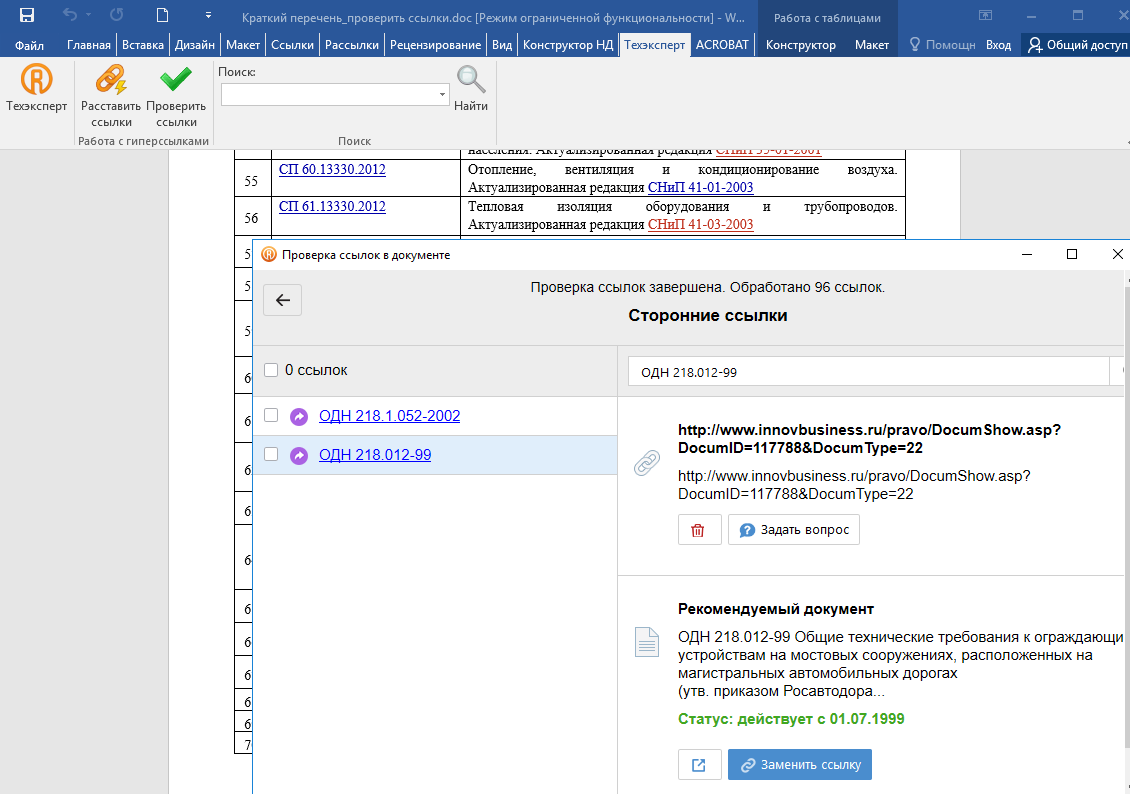Image resolution: width=1130 pixels, height=794 pixels.
Task: Open recommended document in external window icon
Action: pyautogui.click(x=698, y=765)
